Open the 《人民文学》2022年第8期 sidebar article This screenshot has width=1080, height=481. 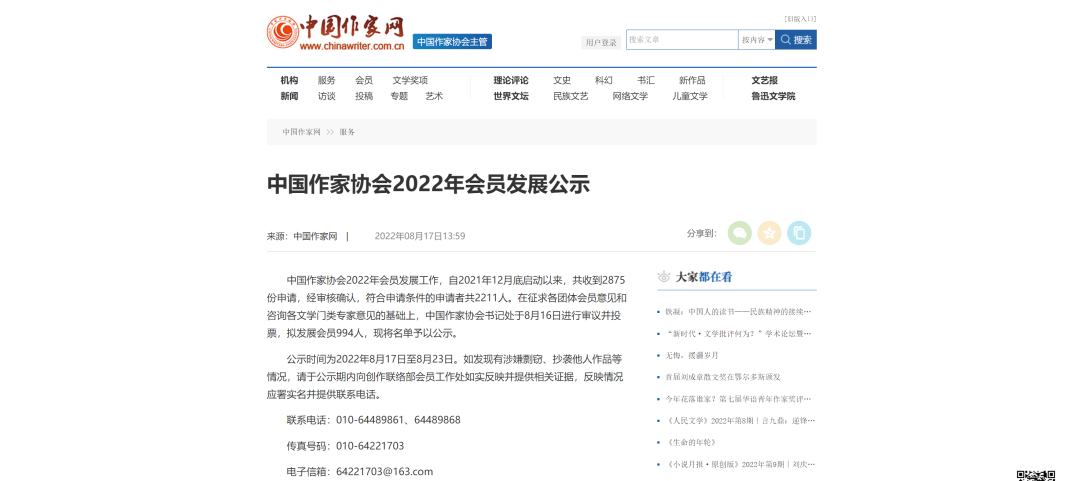pyautogui.click(x=738, y=420)
